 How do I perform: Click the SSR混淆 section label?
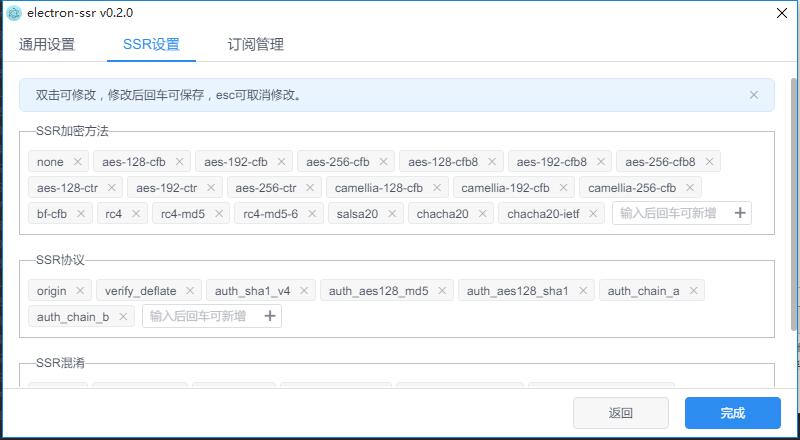[60, 363]
